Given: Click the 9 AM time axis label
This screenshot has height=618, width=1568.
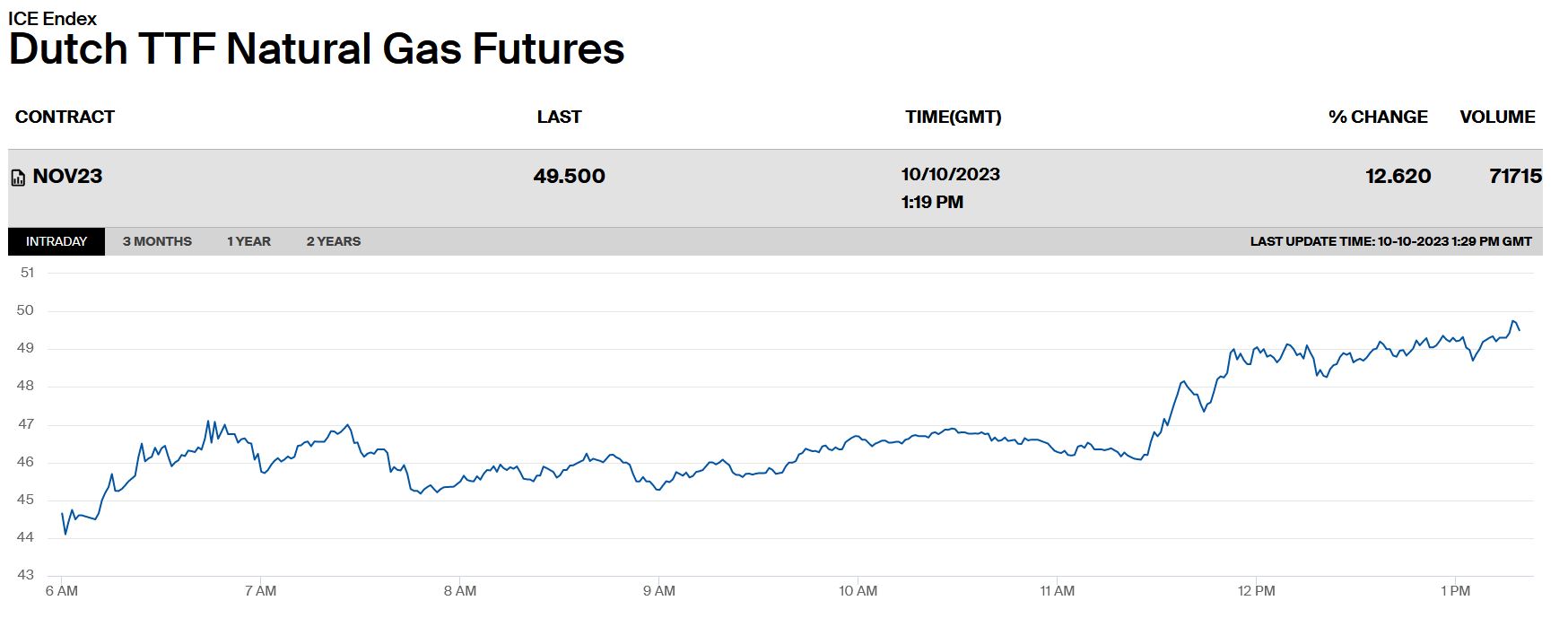Looking at the screenshot, I should tap(659, 591).
